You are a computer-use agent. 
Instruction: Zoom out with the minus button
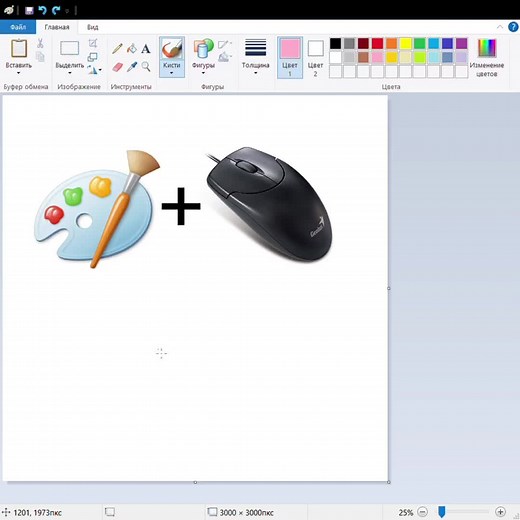422,512
